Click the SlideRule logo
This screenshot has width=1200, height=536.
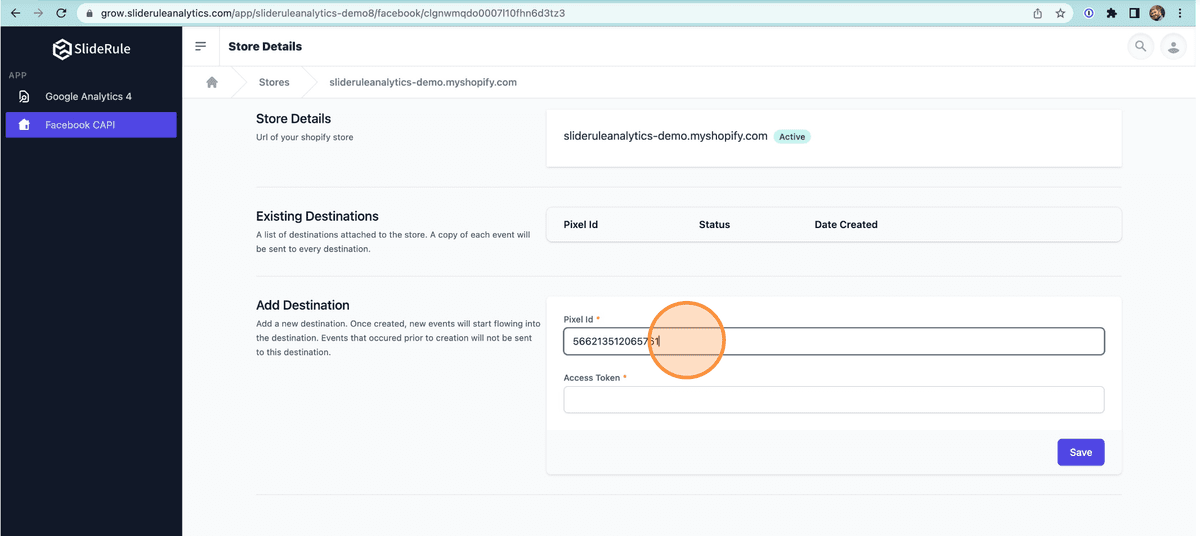(x=91, y=48)
